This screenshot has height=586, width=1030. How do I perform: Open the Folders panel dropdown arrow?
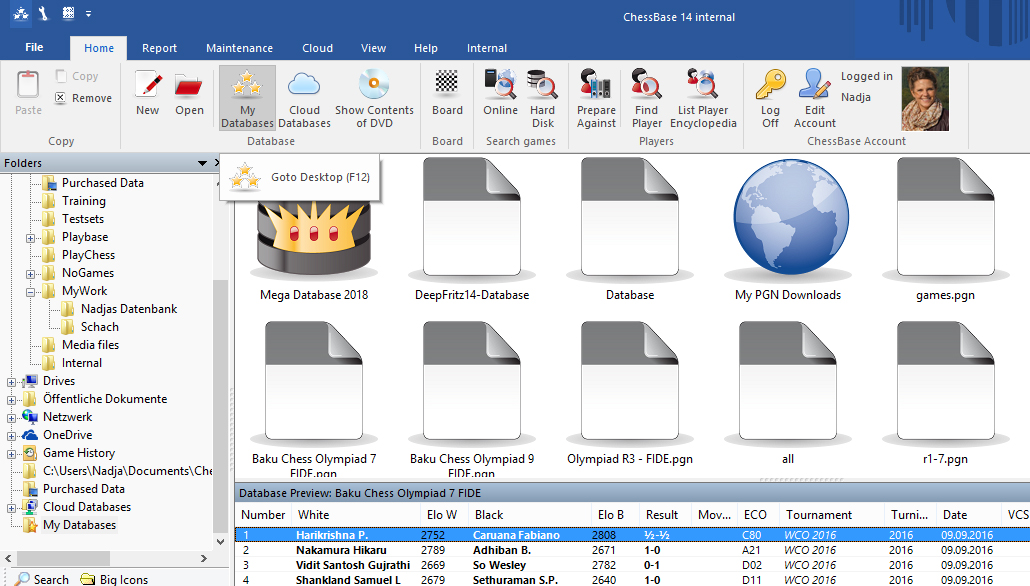click(x=203, y=163)
